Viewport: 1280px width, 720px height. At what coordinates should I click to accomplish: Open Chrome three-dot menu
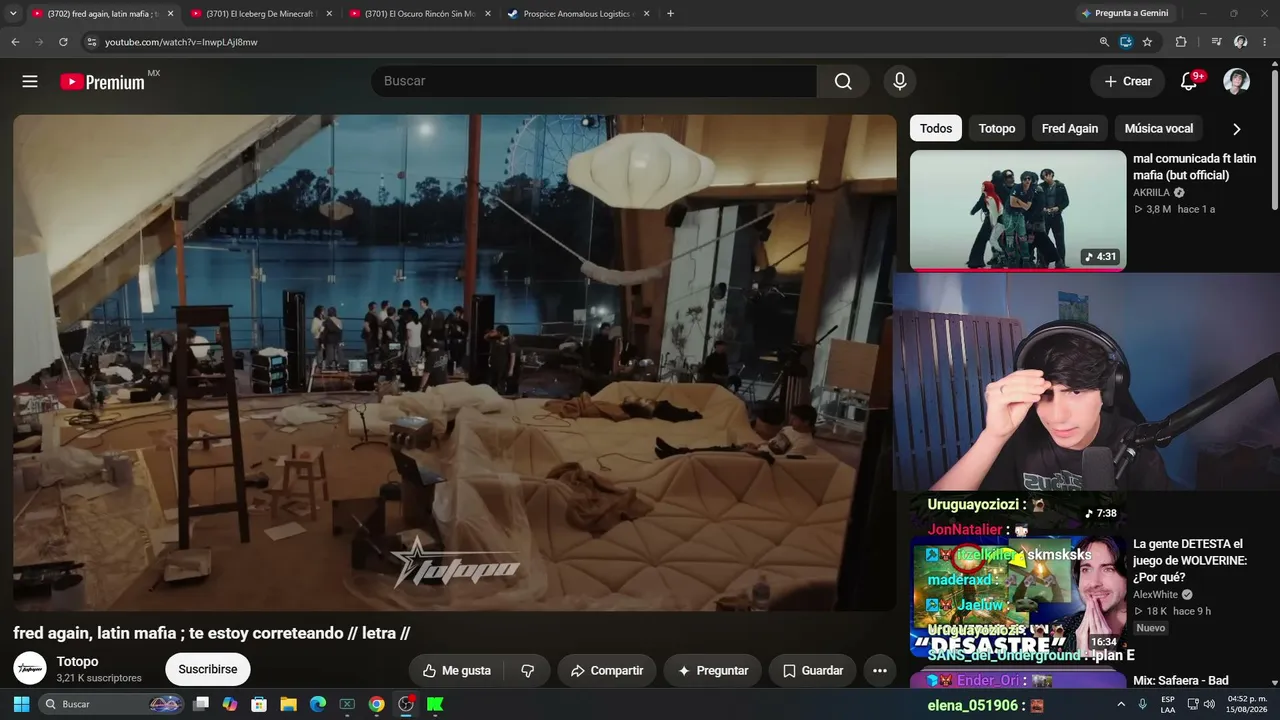(1265, 42)
